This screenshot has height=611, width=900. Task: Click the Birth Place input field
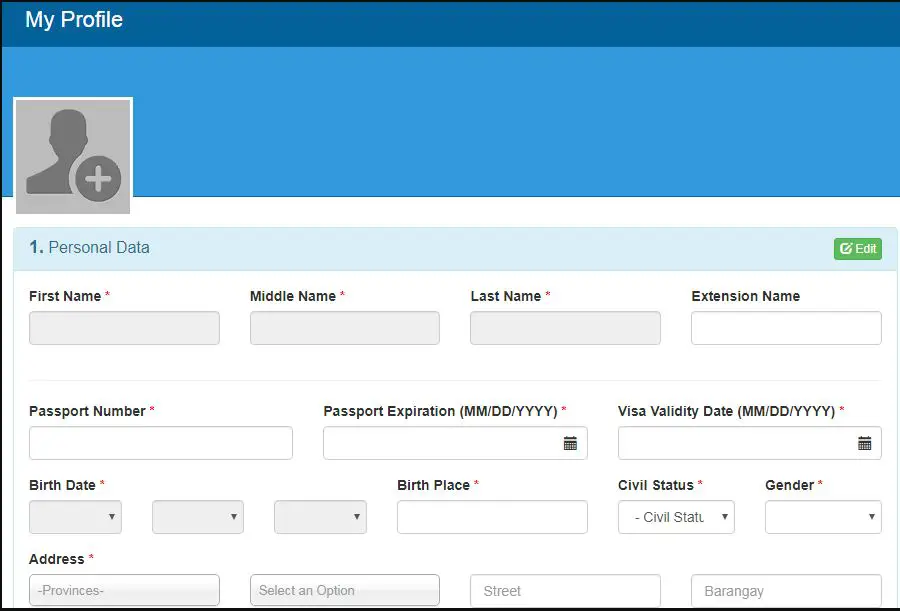click(x=492, y=517)
